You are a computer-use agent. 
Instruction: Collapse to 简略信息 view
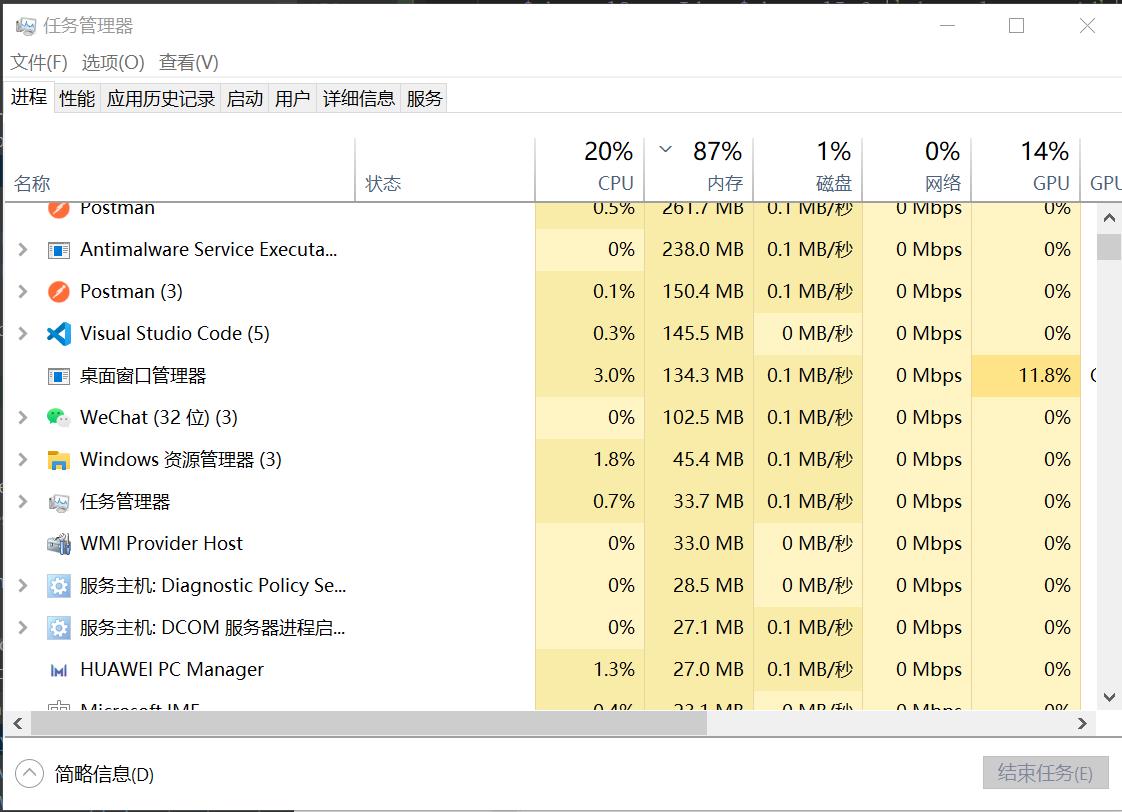click(86, 773)
